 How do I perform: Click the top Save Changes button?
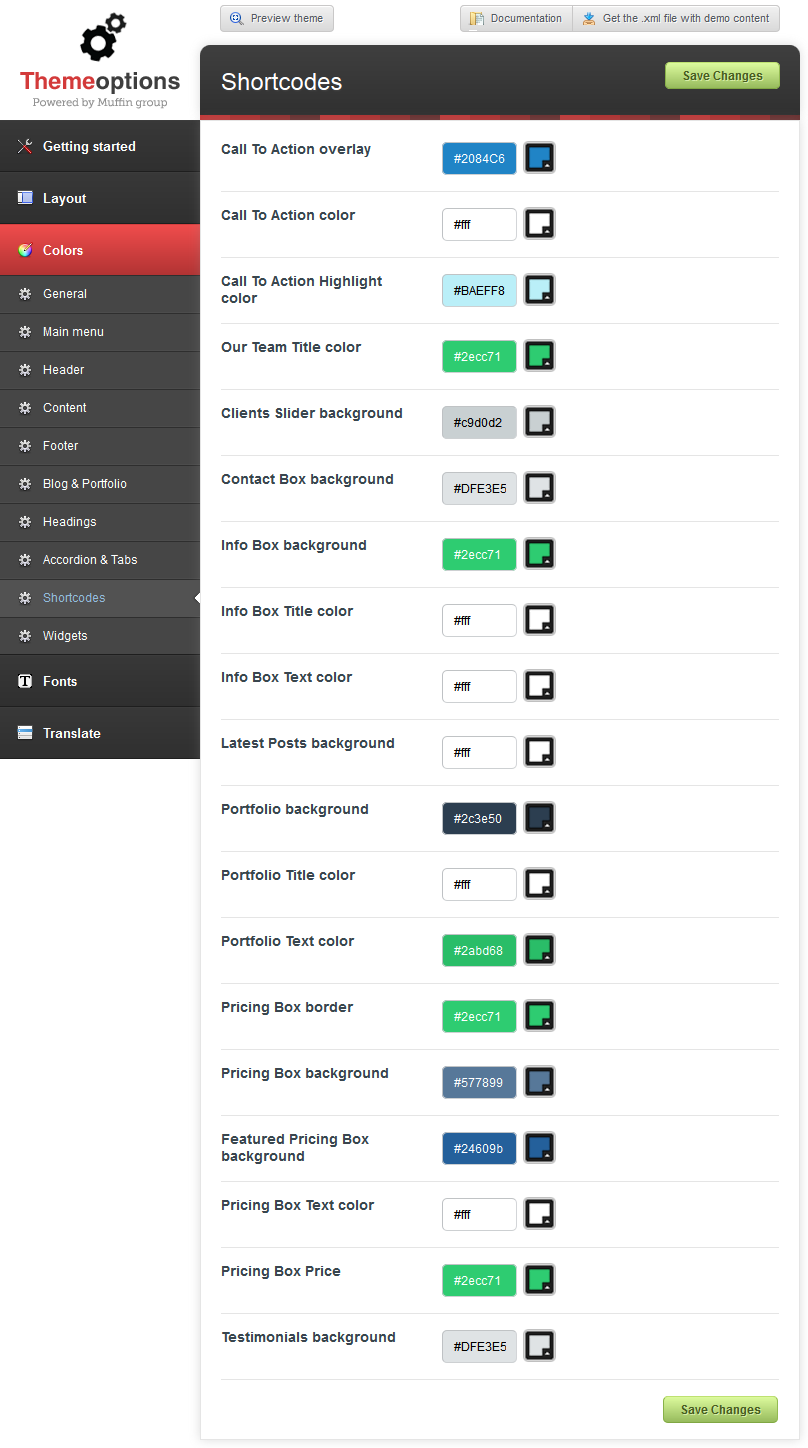tap(722, 76)
